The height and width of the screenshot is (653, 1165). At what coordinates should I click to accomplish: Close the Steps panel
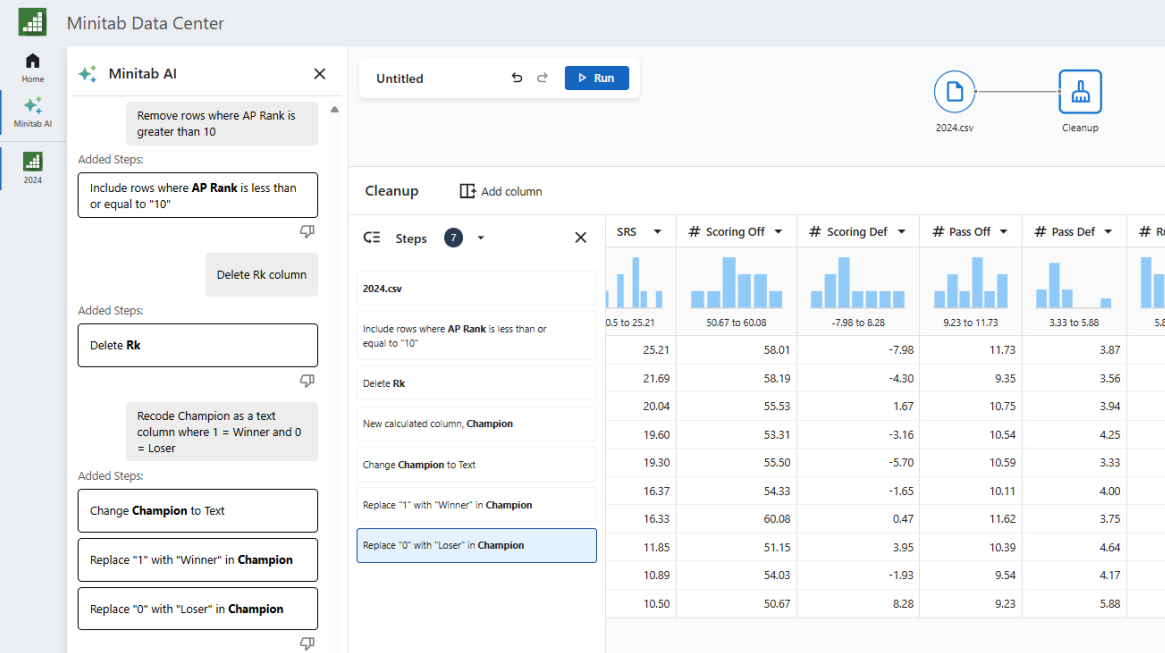pyautogui.click(x=580, y=238)
